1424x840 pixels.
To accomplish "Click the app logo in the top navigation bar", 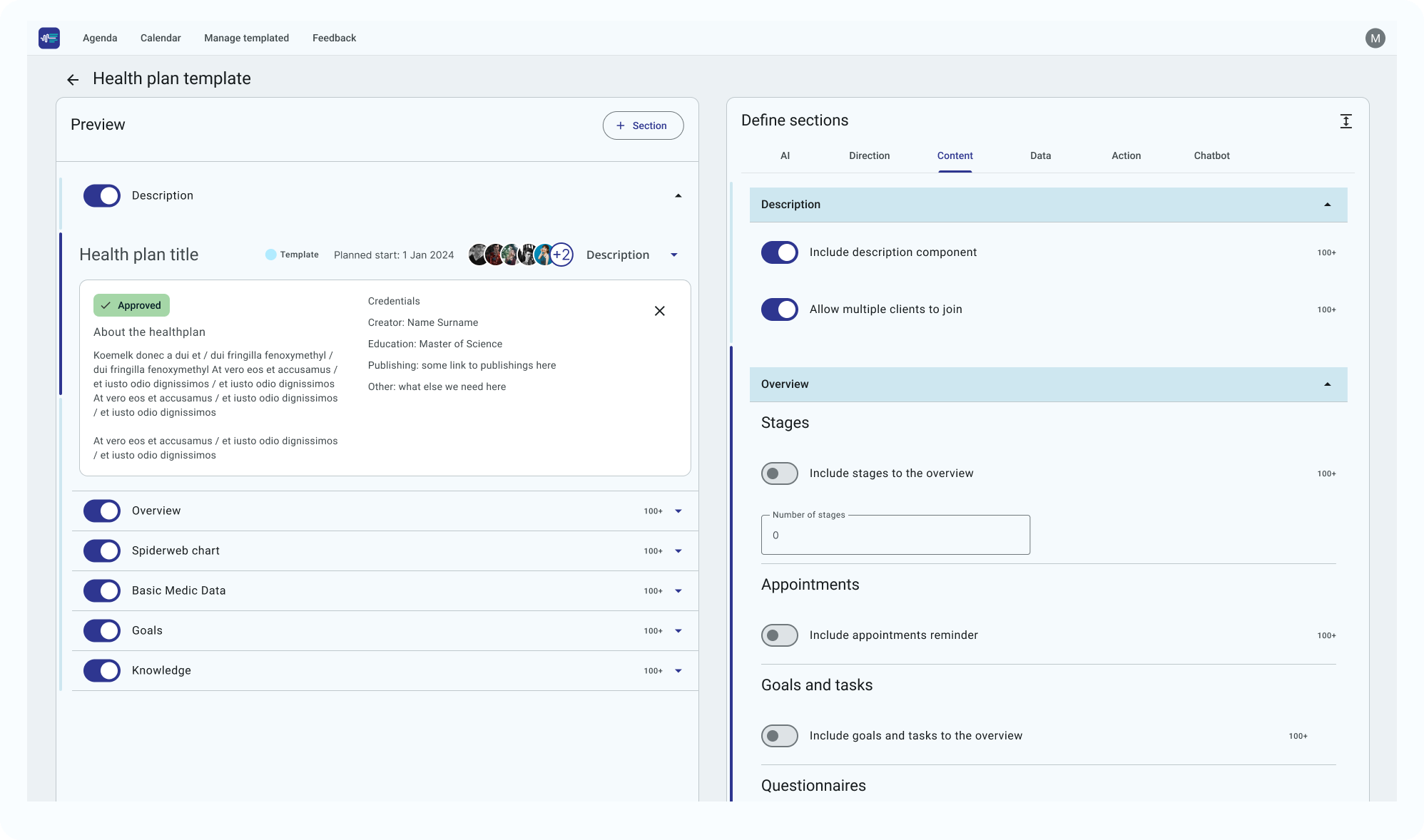I will 49,38.
